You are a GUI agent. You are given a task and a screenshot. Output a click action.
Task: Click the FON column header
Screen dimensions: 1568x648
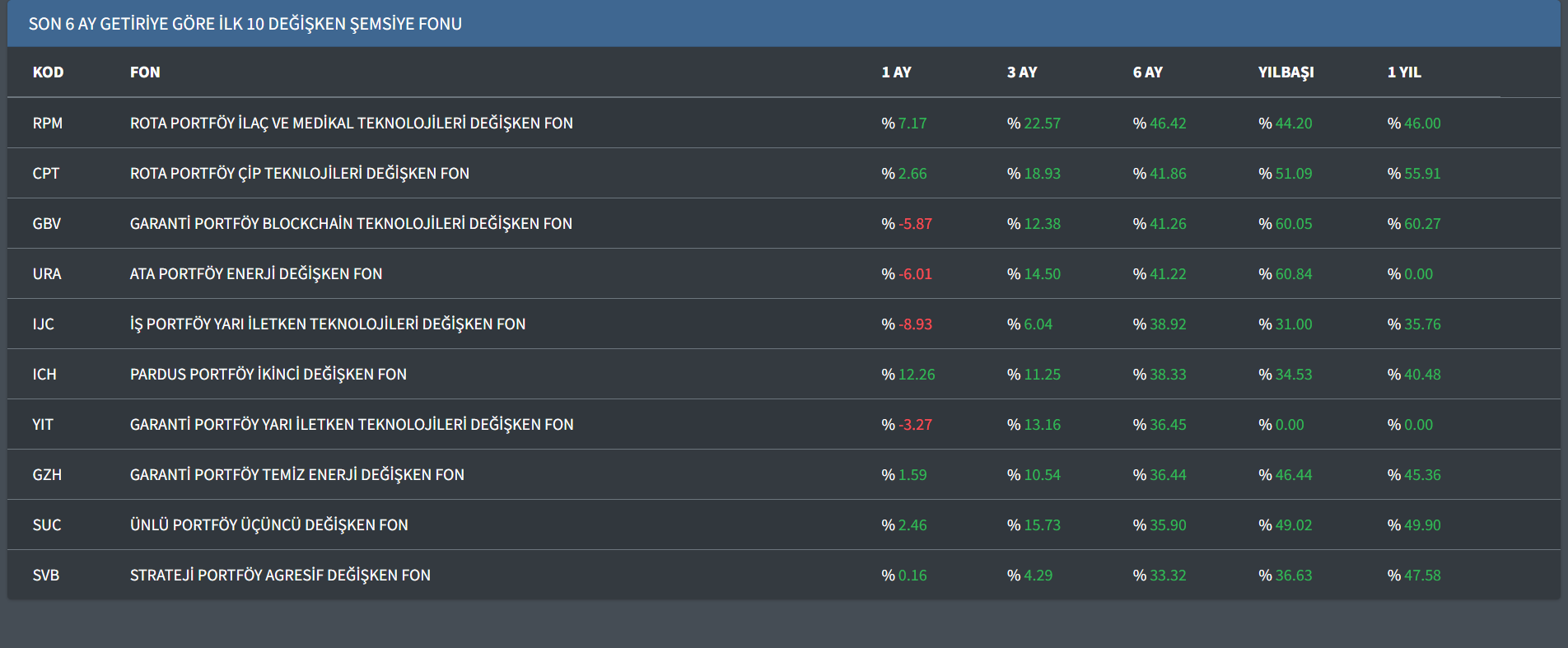145,72
